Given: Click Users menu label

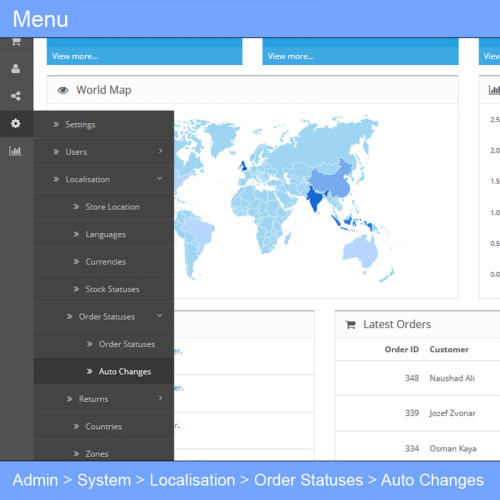Looking at the screenshot, I should 76,152.
